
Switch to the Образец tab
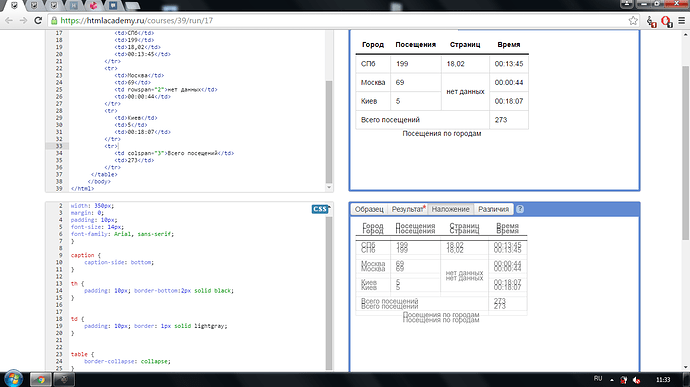pyautogui.click(x=369, y=209)
